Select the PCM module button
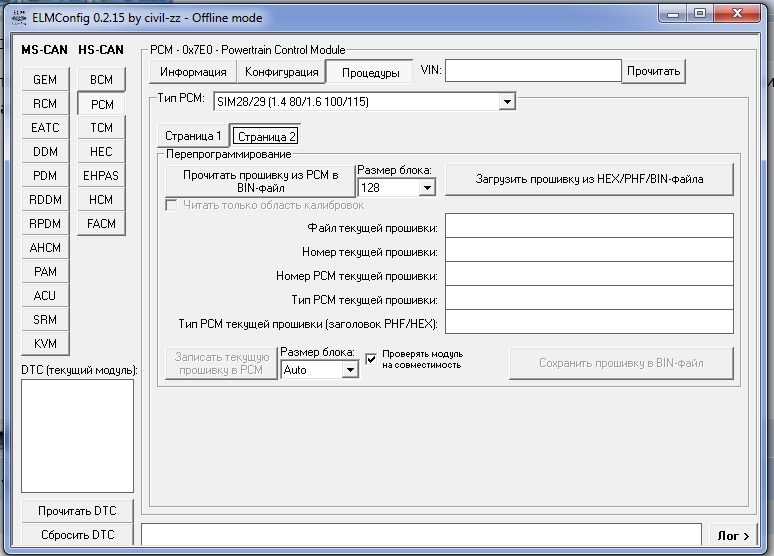The height and width of the screenshot is (556, 774). [101, 104]
